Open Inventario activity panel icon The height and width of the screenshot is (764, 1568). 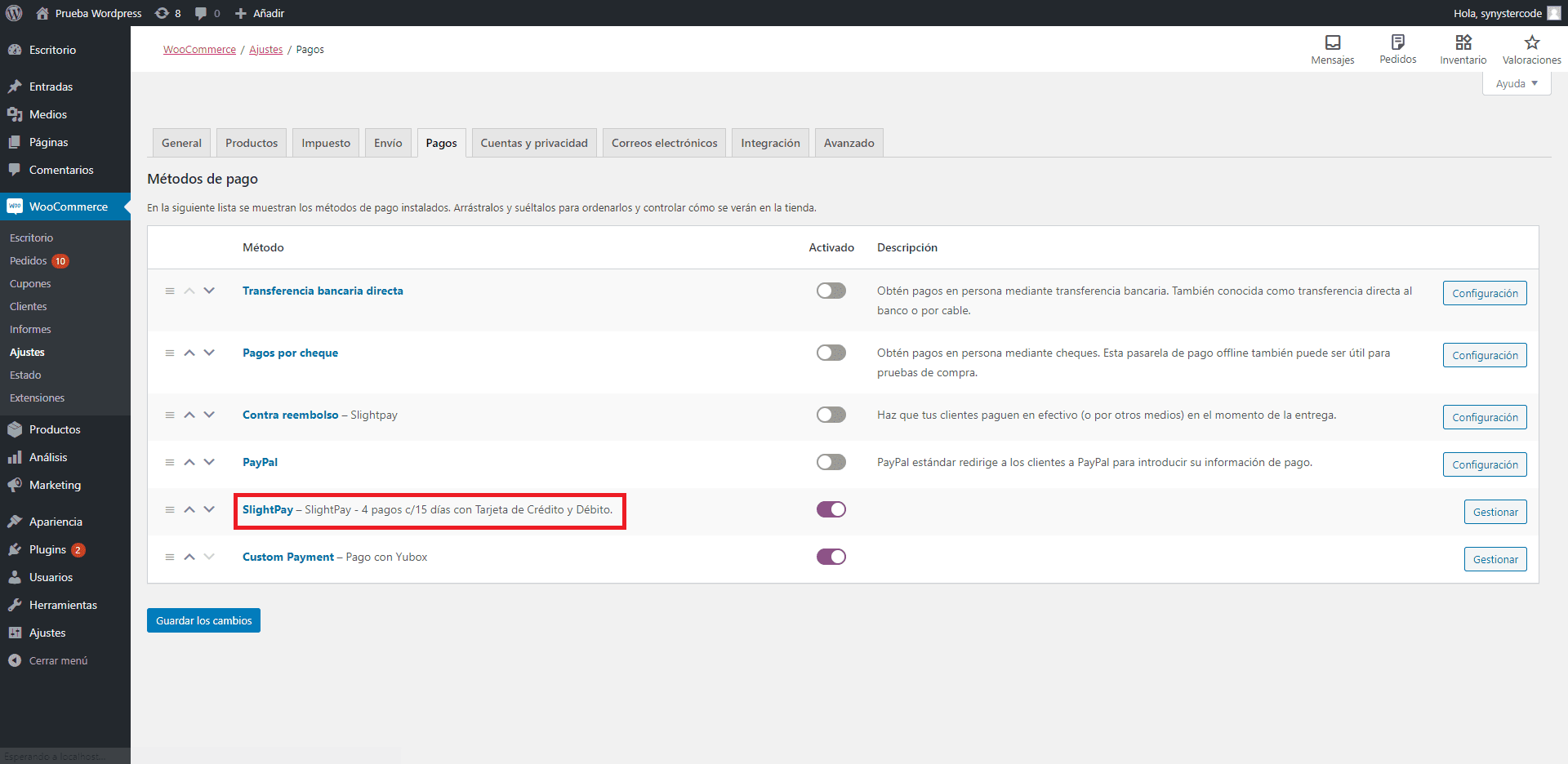(x=1463, y=49)
